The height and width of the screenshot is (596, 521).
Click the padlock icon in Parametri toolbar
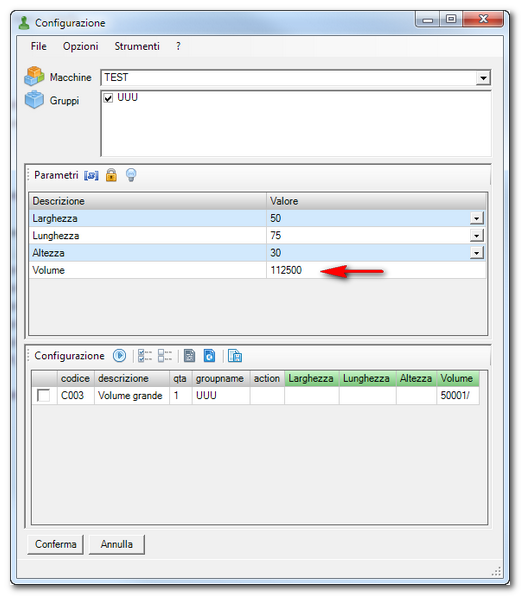tap(111, 175)
